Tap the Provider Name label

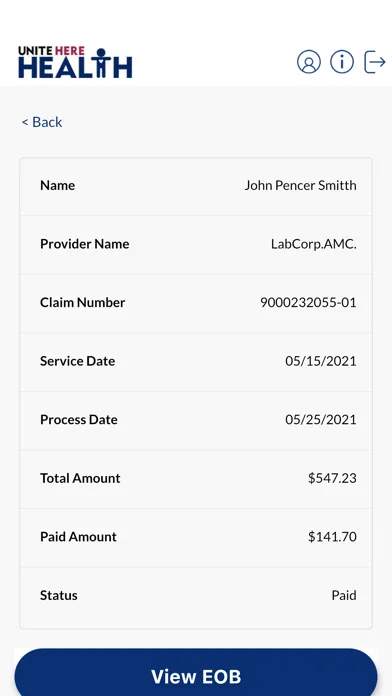point(84,244)
